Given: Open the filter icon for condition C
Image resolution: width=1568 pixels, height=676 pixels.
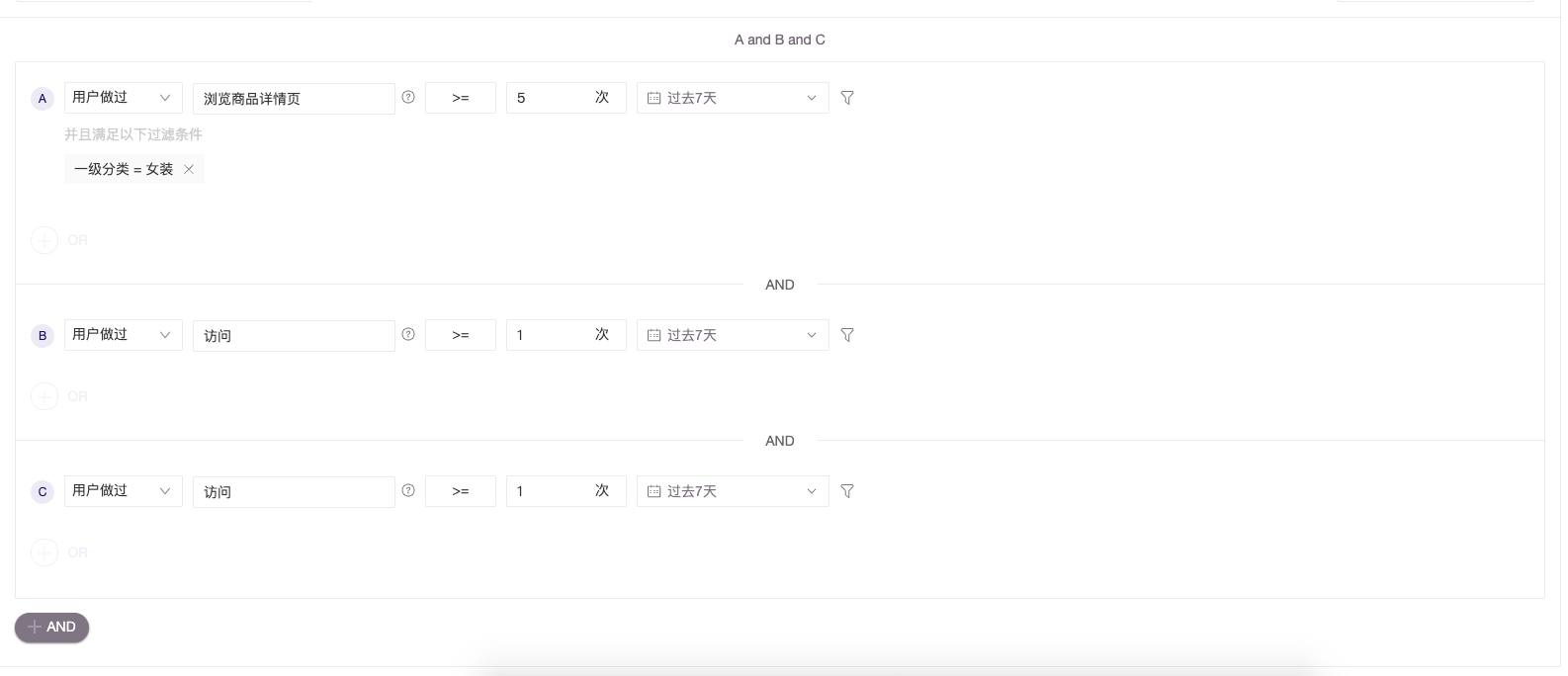Looking at the screenshot, I should (847, 491).
